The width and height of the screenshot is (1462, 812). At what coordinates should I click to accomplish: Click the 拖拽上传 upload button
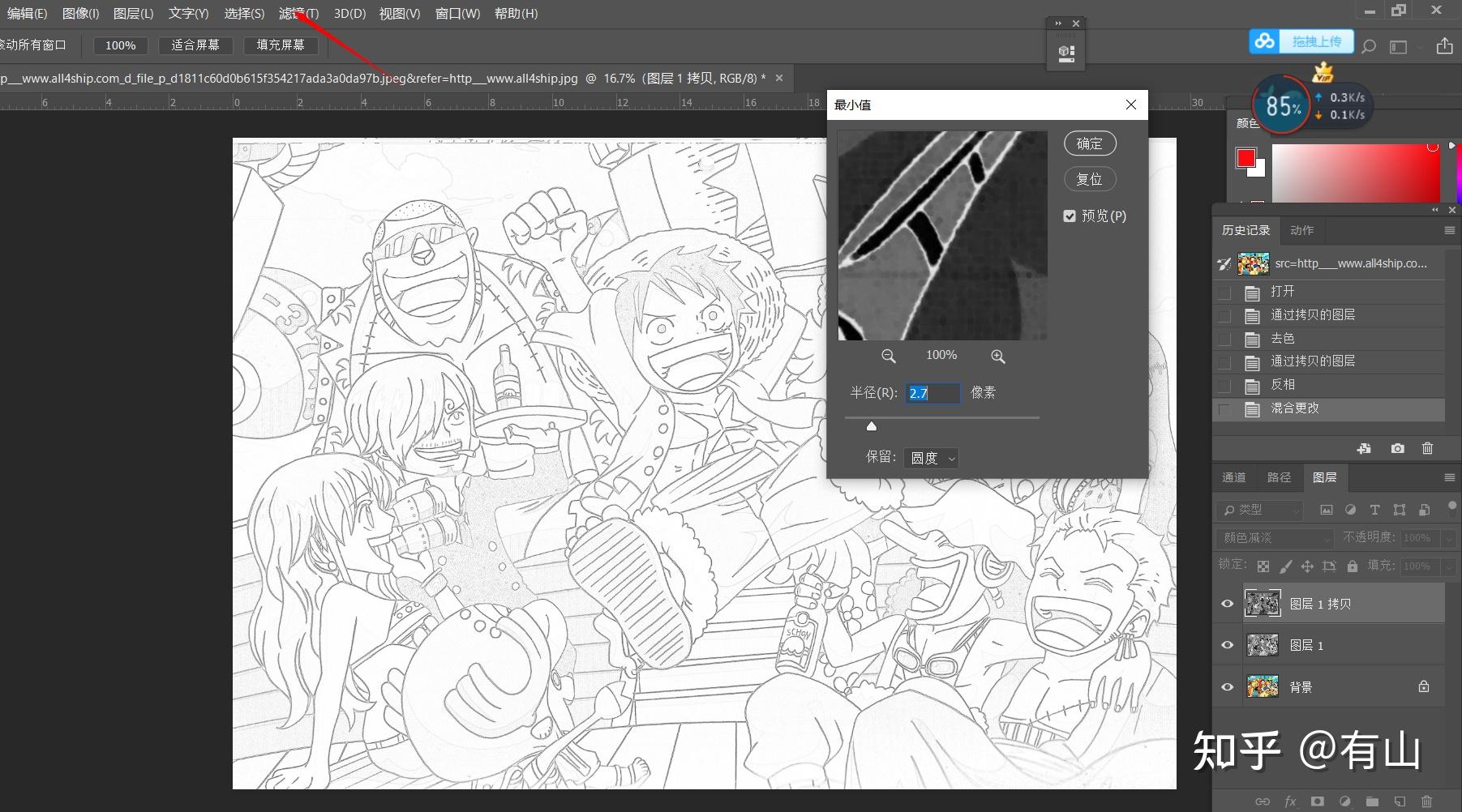(1317, 41)
